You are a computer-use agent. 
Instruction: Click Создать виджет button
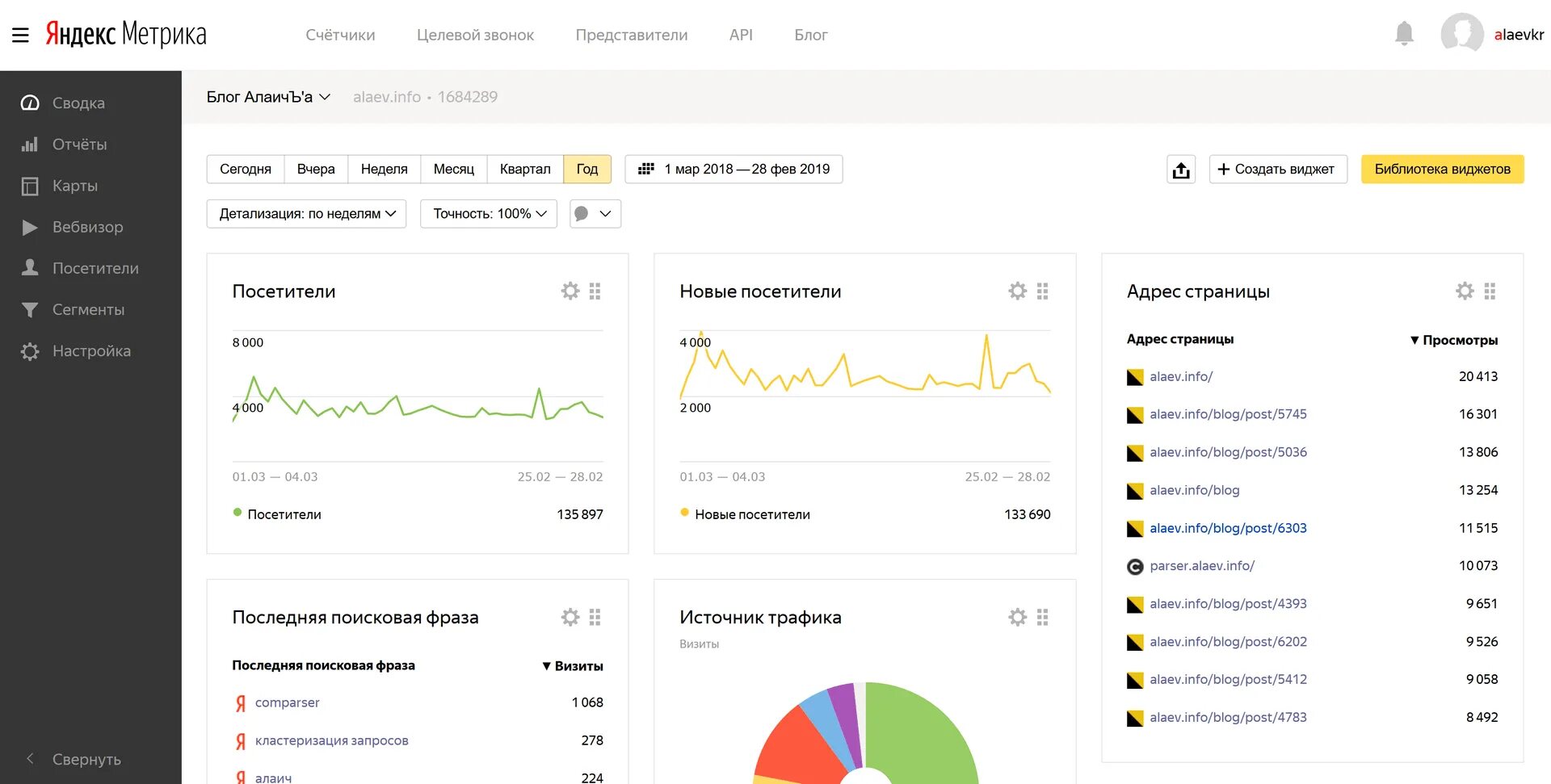[1278, 170]
